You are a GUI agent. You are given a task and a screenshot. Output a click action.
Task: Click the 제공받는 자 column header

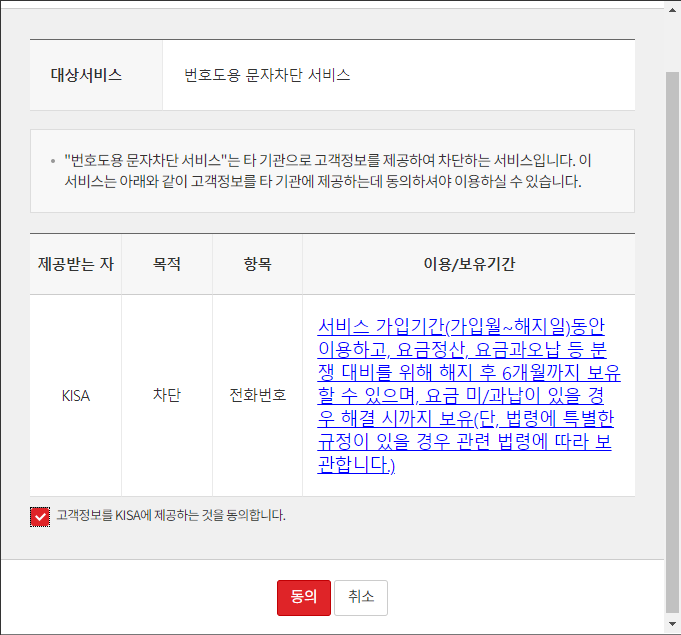coord(76,264)
